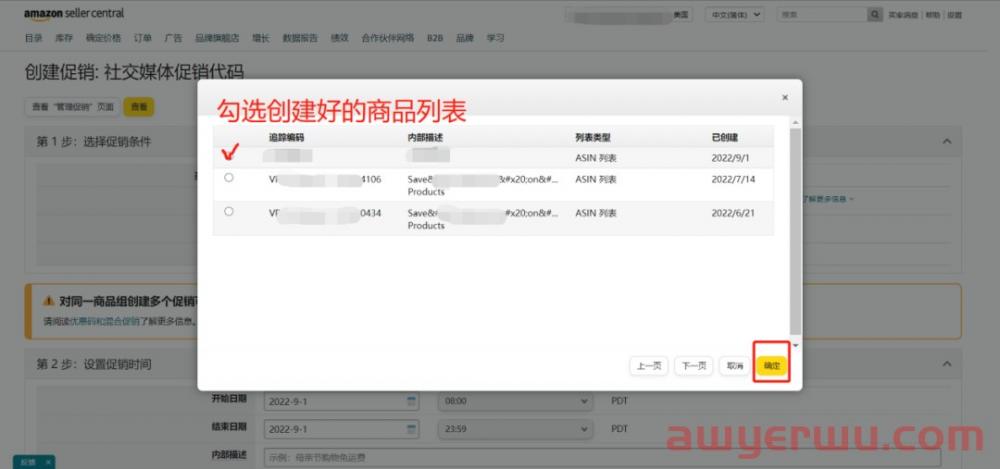Click ASIN 列表 in the 2022/9/1 row
This screenshot has width=1000, height=469.
coord(596,158)
